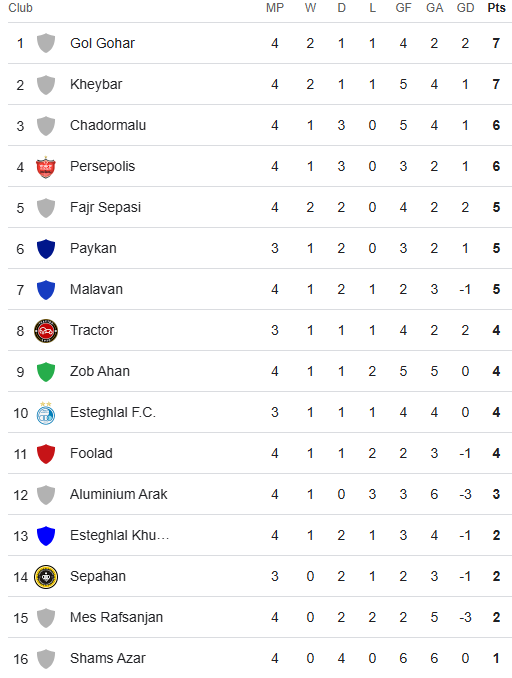512x678 pixels.
Task: Open the Gol Gohar team link
Action: 102,43
